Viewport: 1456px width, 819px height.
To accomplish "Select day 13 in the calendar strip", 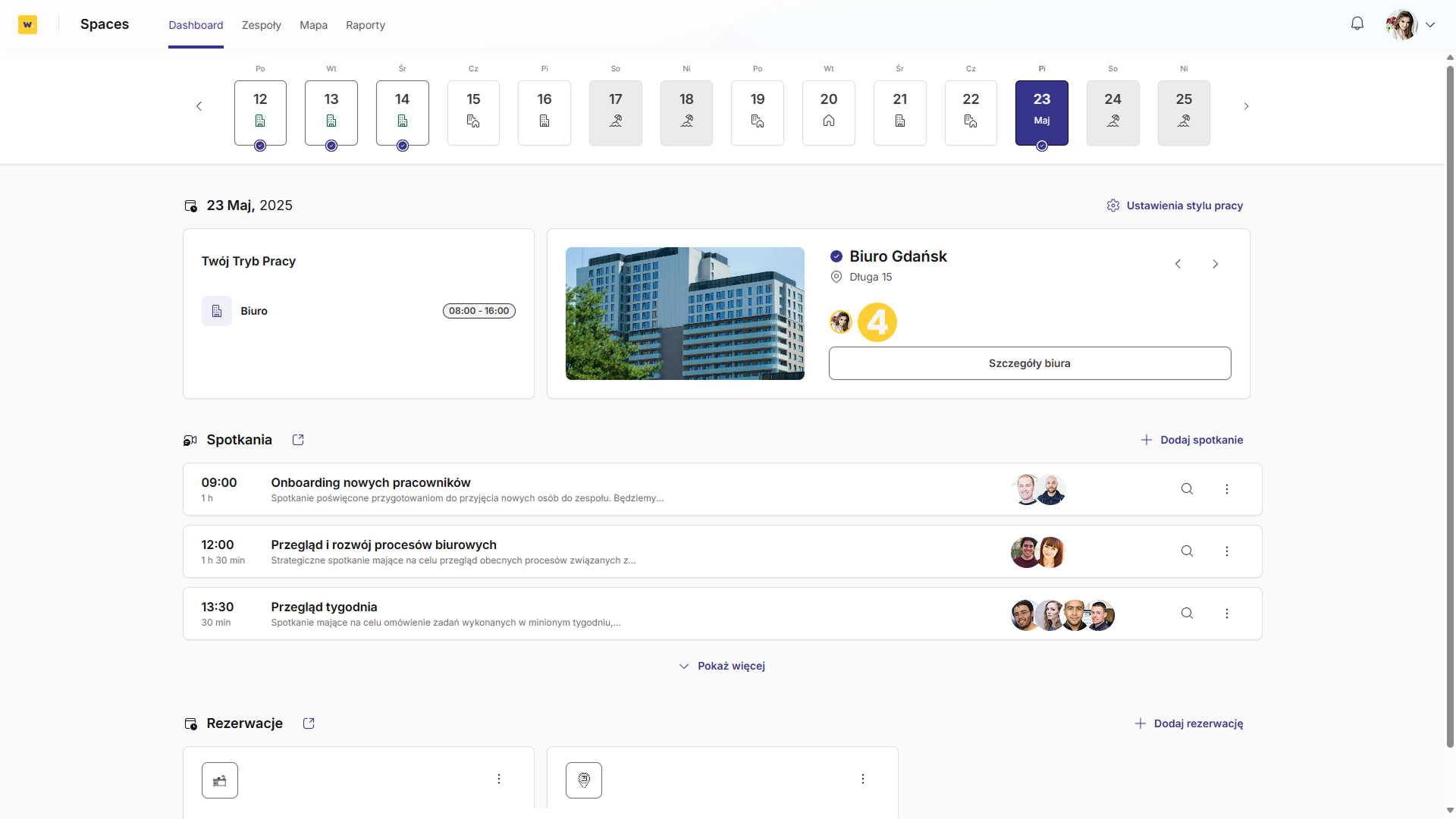I will (x=331, y=112).
